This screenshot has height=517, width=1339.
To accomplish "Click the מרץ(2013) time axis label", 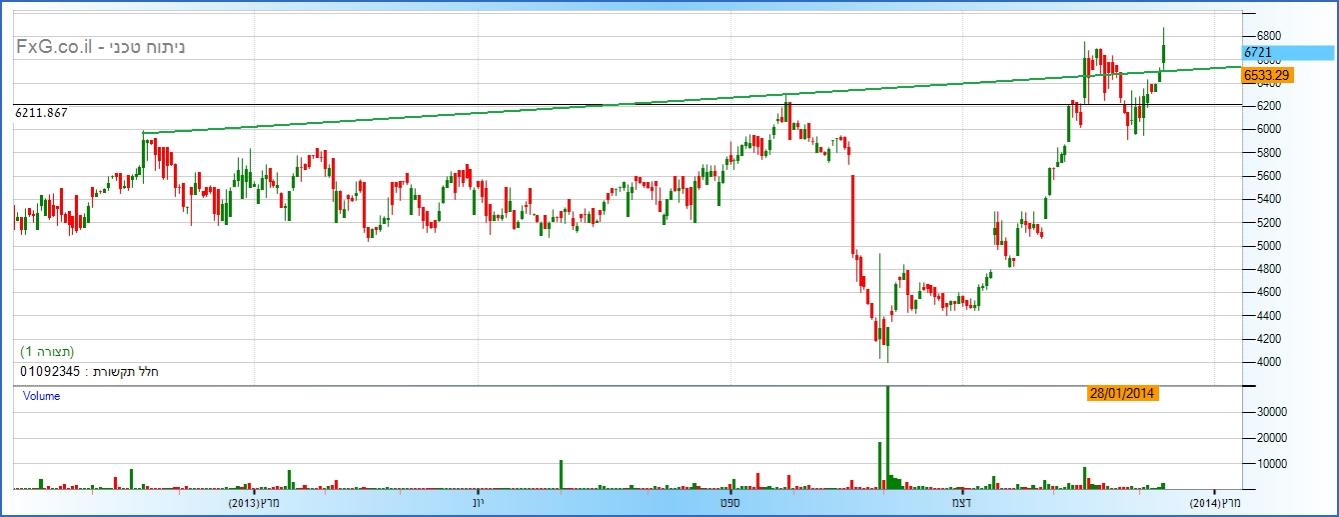I will point(253,501).
